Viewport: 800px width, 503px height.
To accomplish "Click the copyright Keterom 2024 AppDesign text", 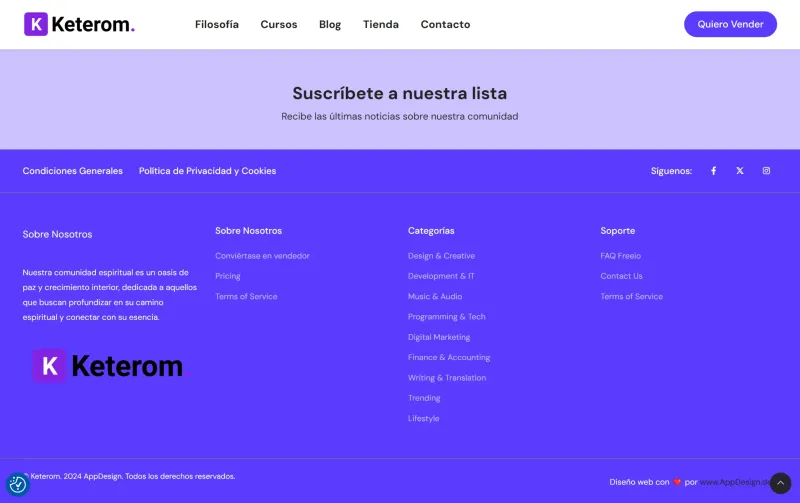I will tap(129, 476).
